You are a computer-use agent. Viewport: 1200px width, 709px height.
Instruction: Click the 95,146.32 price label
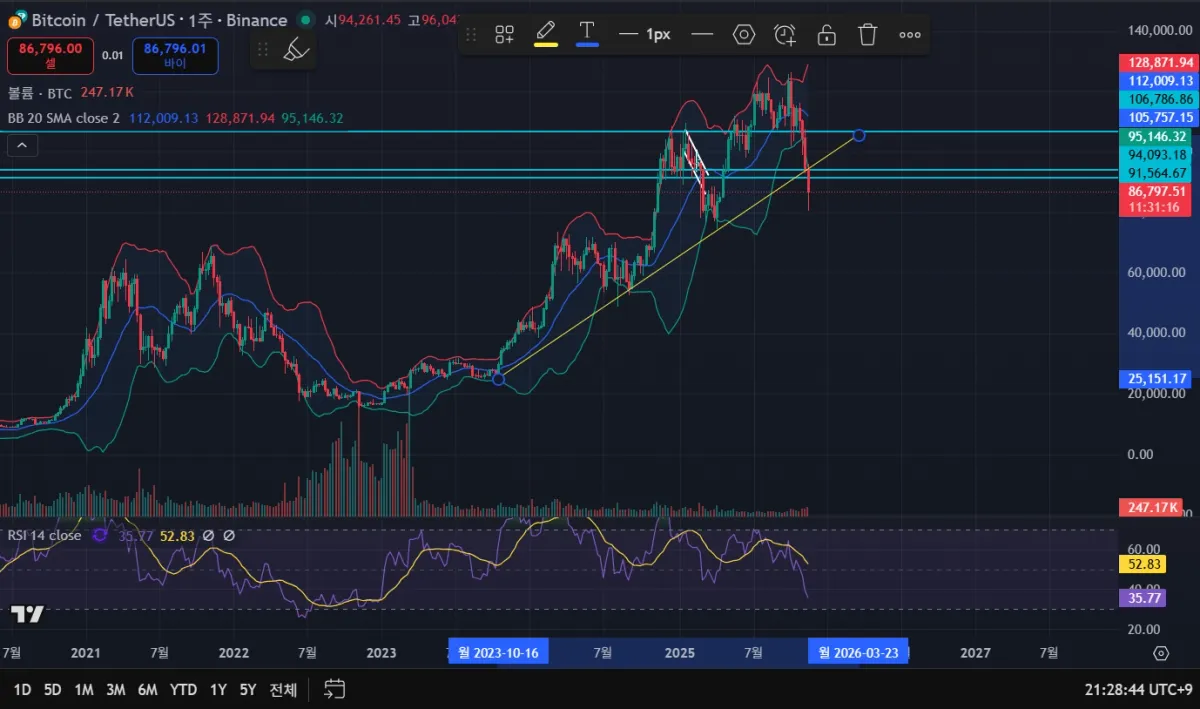[x=1157, y=136]
